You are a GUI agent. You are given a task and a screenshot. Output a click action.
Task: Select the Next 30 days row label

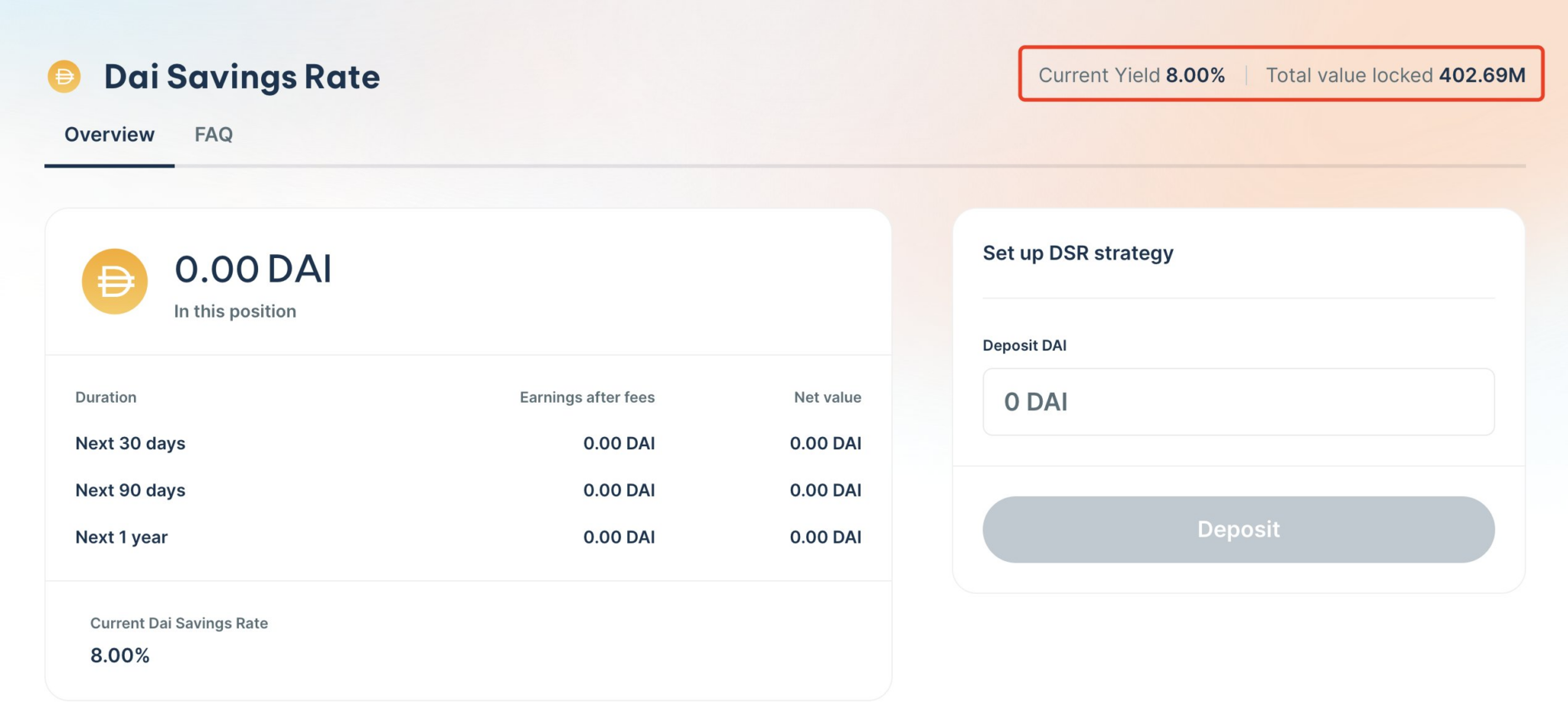[x=130, y=443]
